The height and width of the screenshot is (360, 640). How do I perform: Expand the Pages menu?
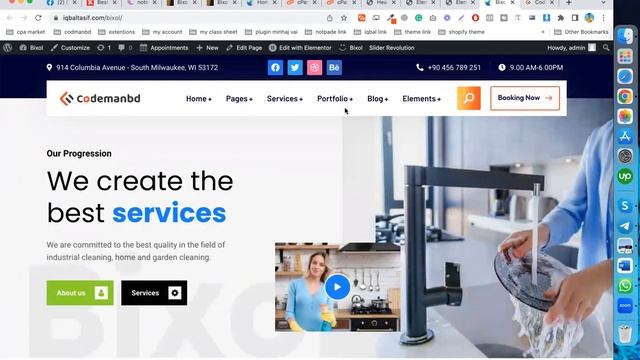pos(239,99)
